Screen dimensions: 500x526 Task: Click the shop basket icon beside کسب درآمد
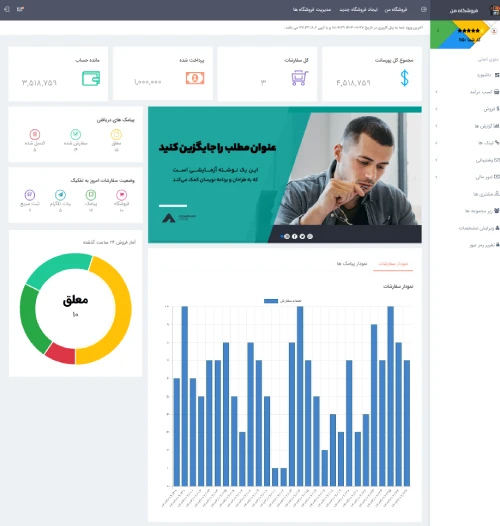pos(497,92)
